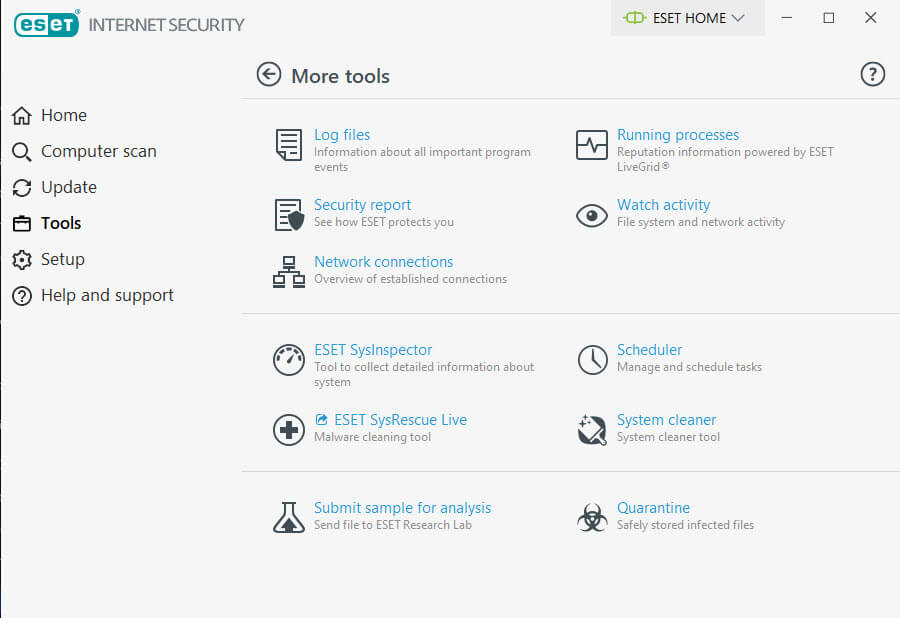Click 'Malware cleaning tool' description
Image resolution: width=900 pixels, height=618 pixels.
(373, 437)
